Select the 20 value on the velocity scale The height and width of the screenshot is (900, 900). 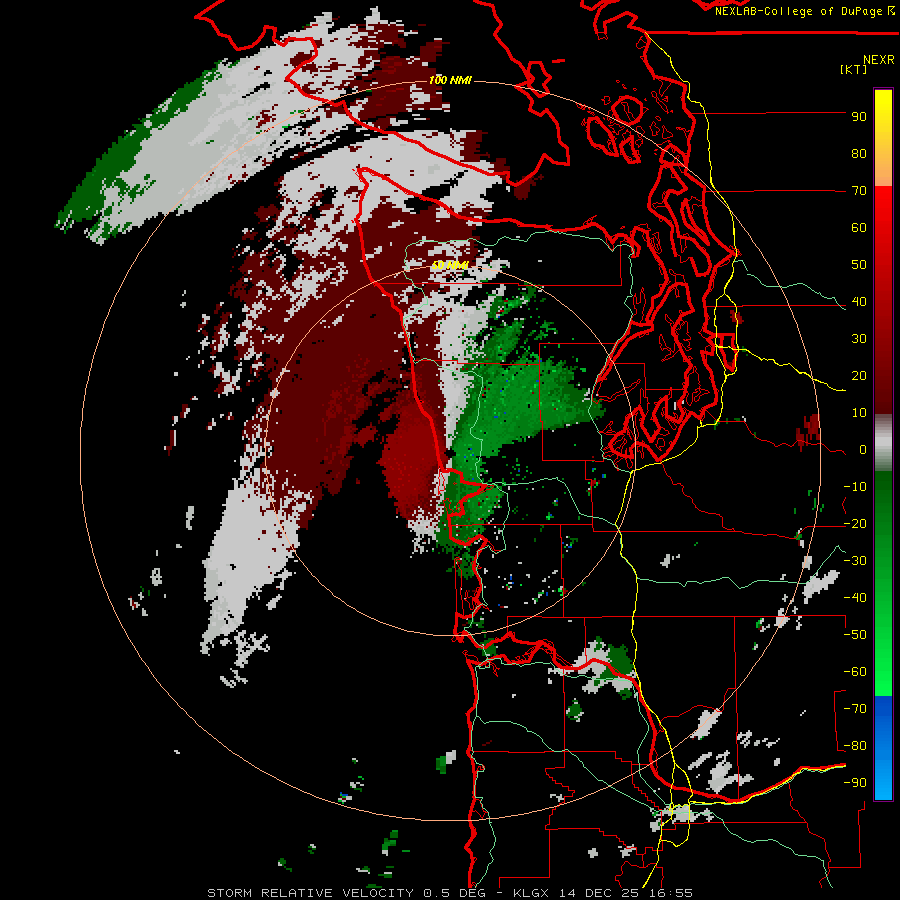click(x=859, y=376)
